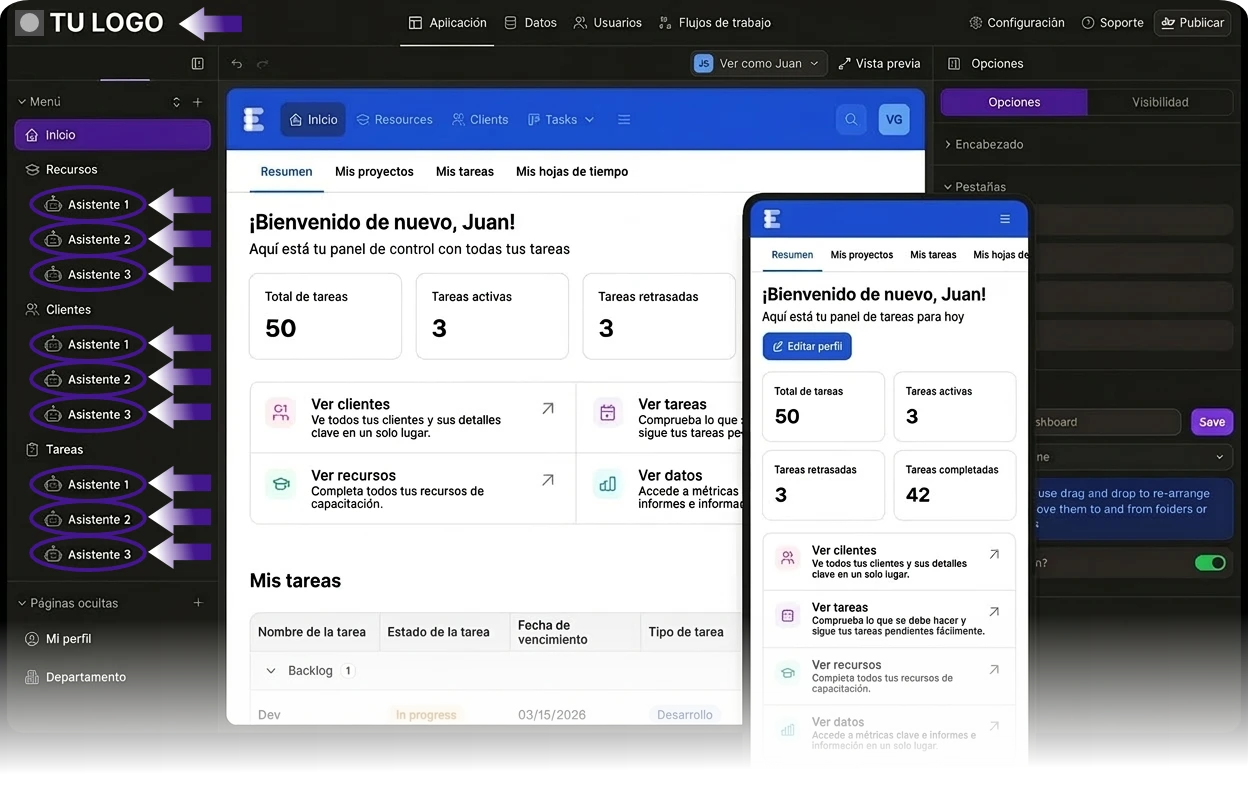1248x796 pixels.
Task: Switch to the Visibilidad tab
Action: tap(1160, 101)
